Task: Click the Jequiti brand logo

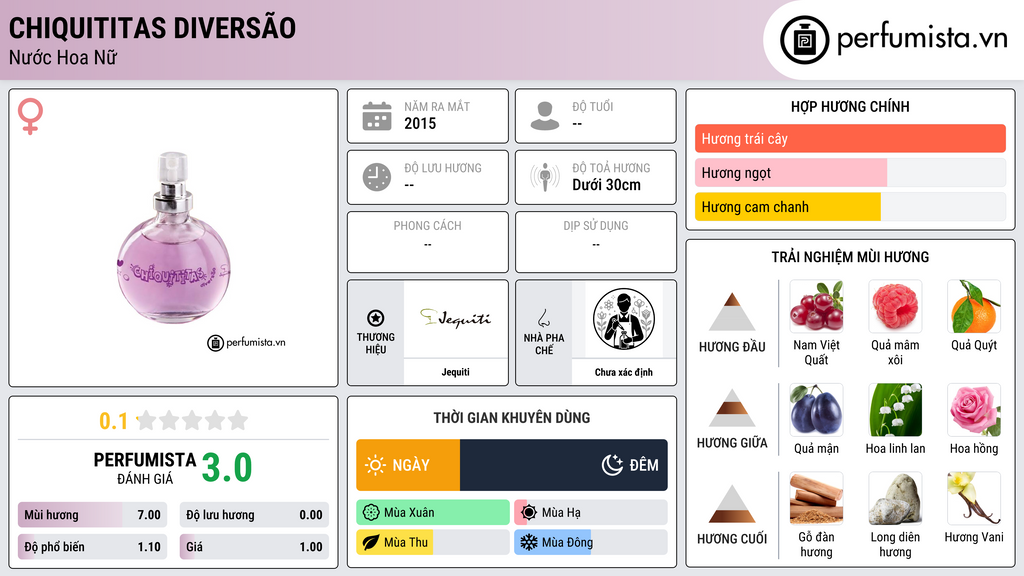Action: (455, 319)
